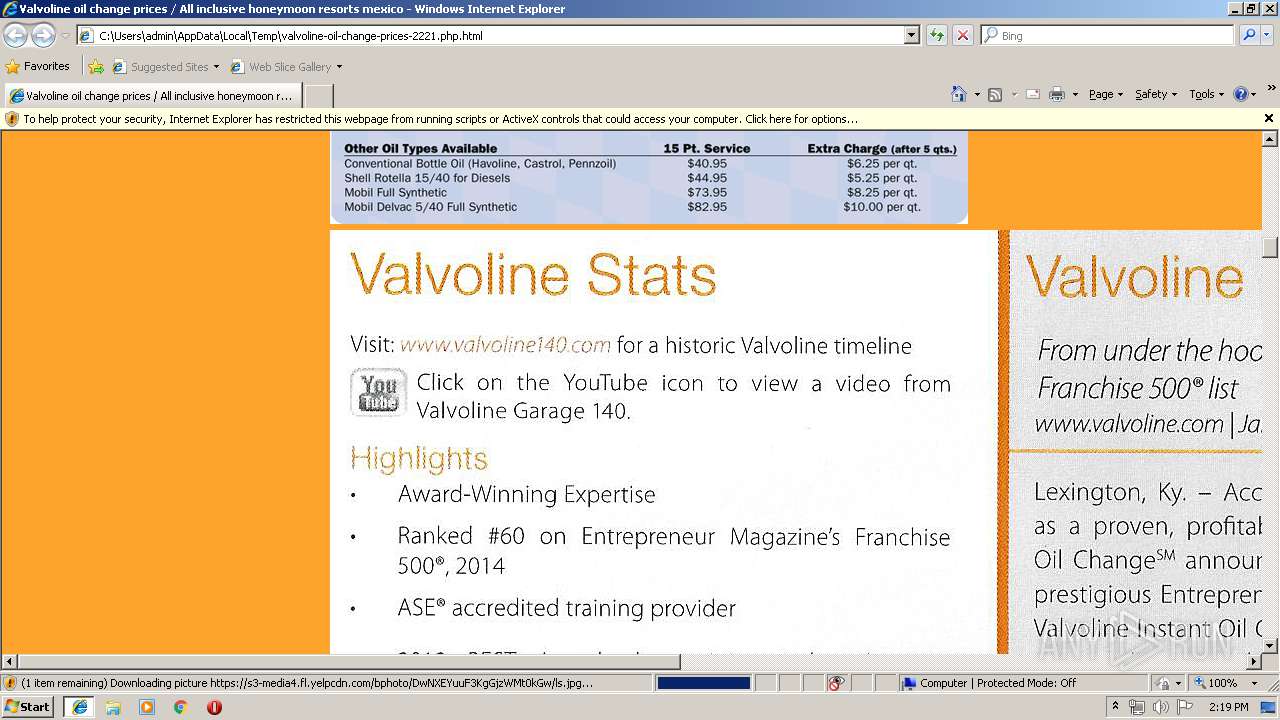Show hidden tray icons arrow

tap(1115, 707)
